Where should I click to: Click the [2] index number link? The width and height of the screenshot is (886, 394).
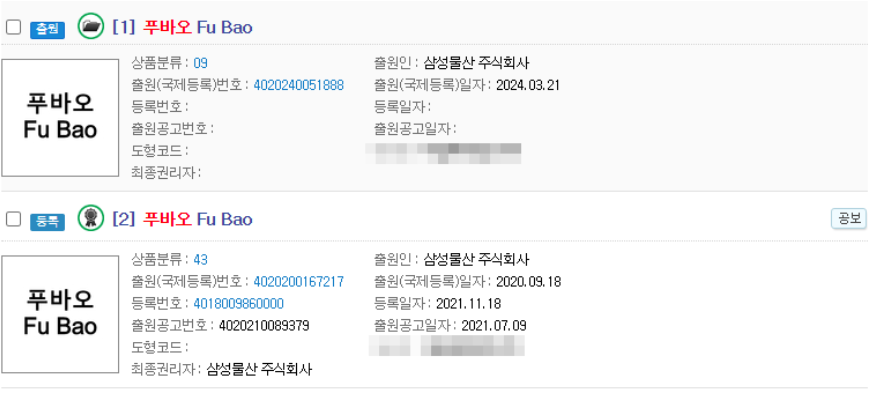[x=124, y=219]
